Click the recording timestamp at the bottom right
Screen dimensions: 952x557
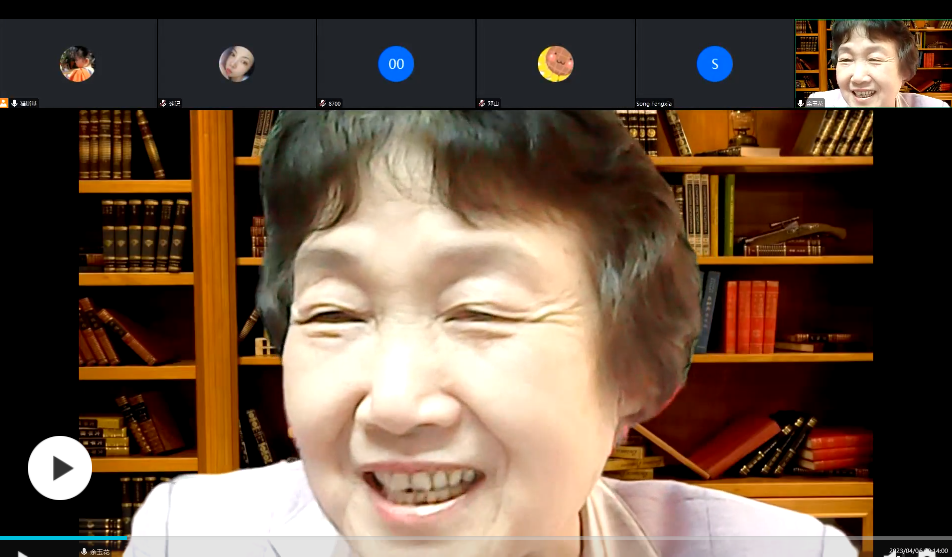(917, 551)
